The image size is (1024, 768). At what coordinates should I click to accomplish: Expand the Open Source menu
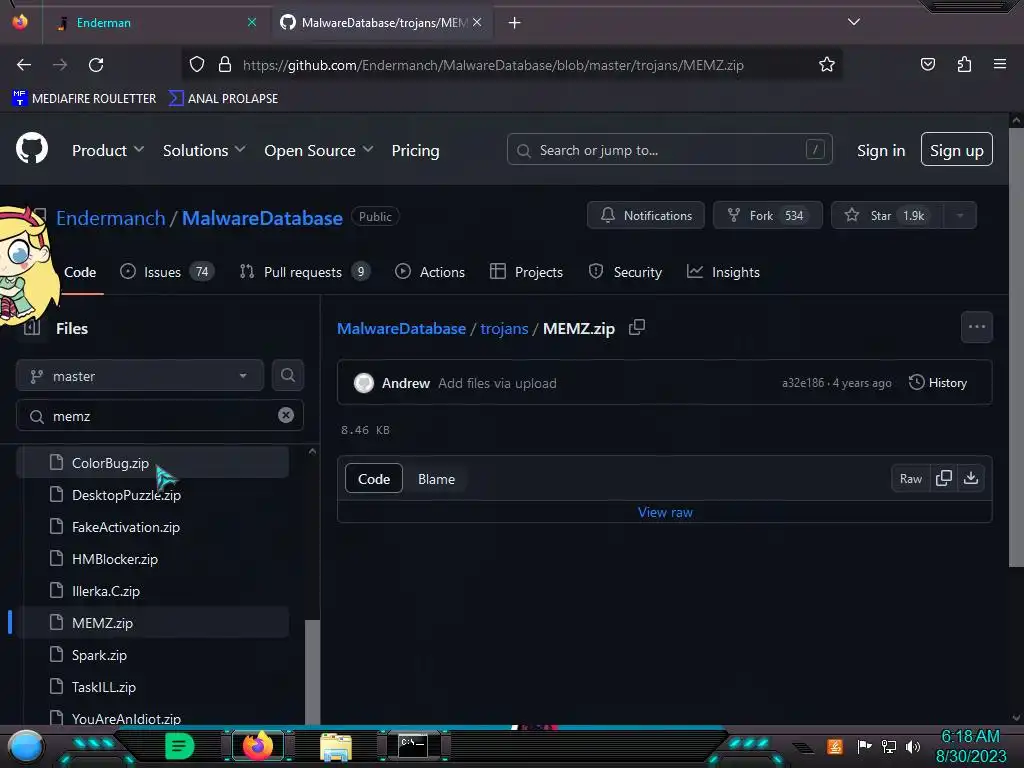319,150
